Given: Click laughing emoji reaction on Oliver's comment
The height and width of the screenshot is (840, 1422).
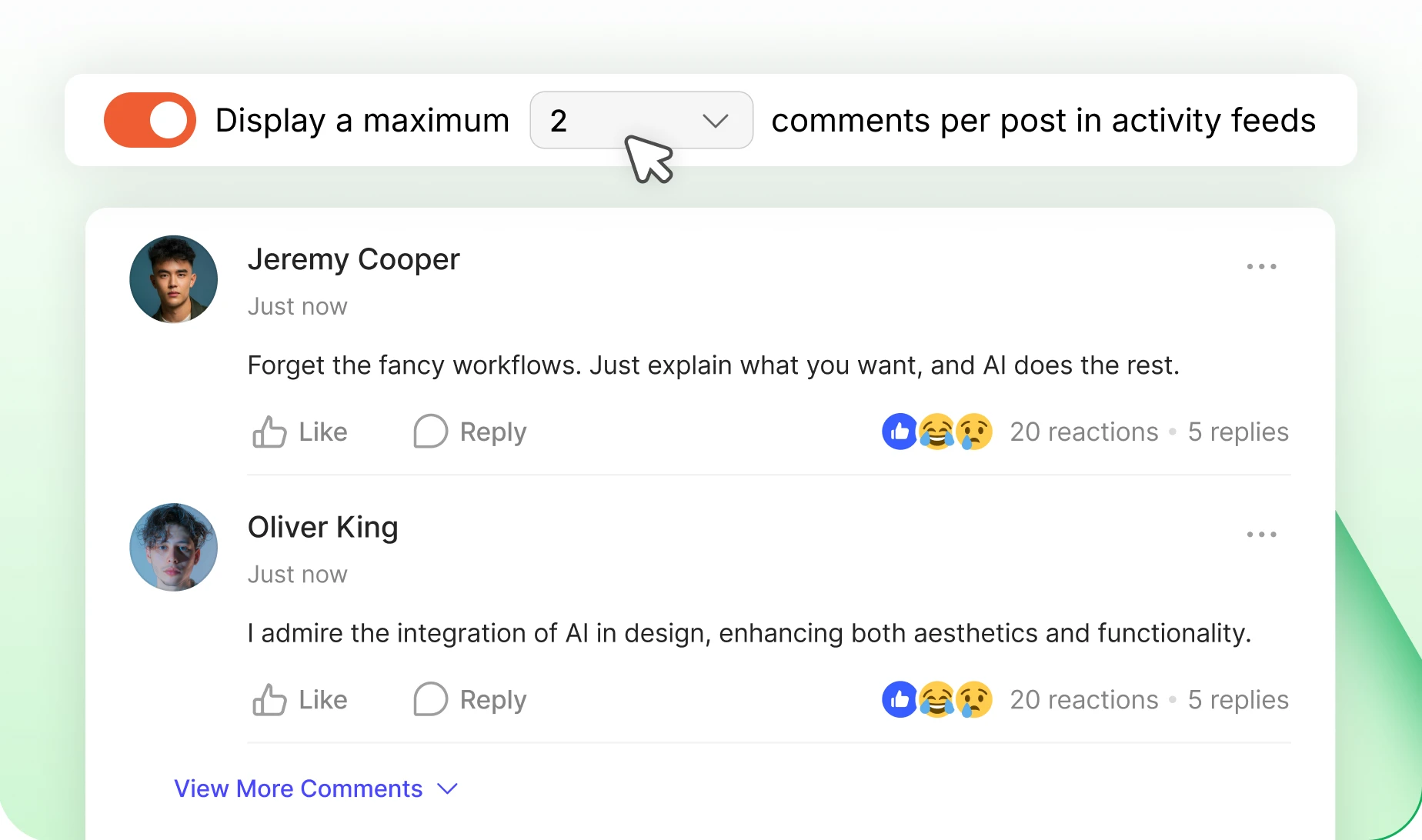Looking at the screenshot, I should coord(936,699).
